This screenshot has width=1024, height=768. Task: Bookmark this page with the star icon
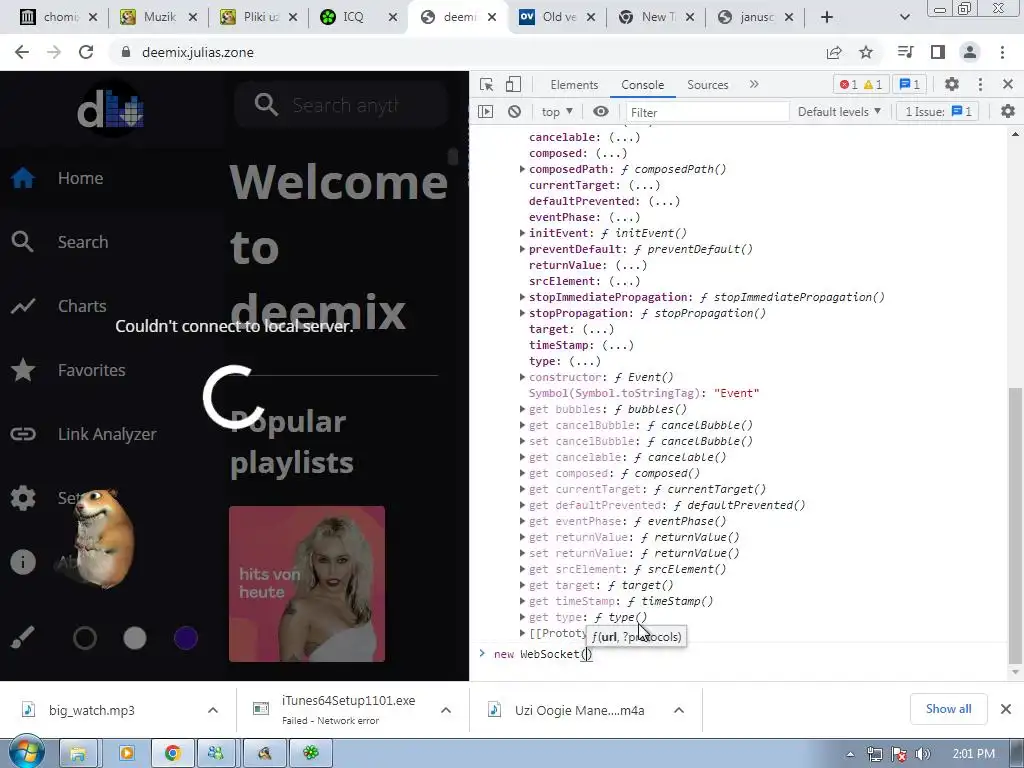pyautogui.click(x=866, y=52)
